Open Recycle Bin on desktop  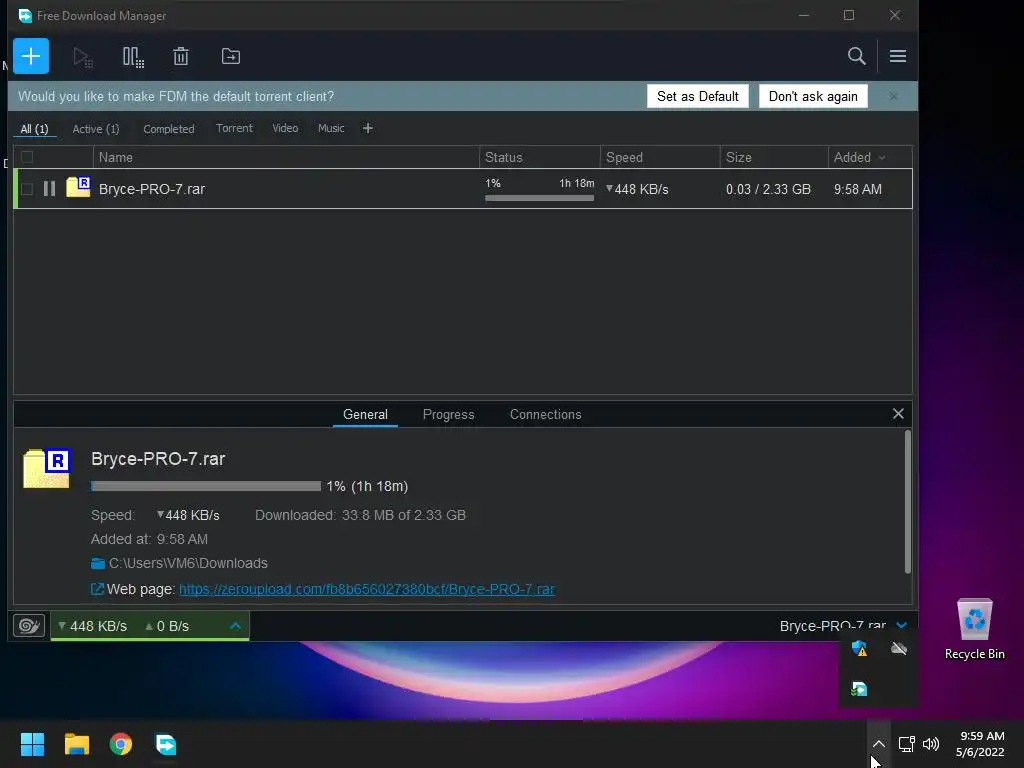pyautogui.click(x=974, y=630)
